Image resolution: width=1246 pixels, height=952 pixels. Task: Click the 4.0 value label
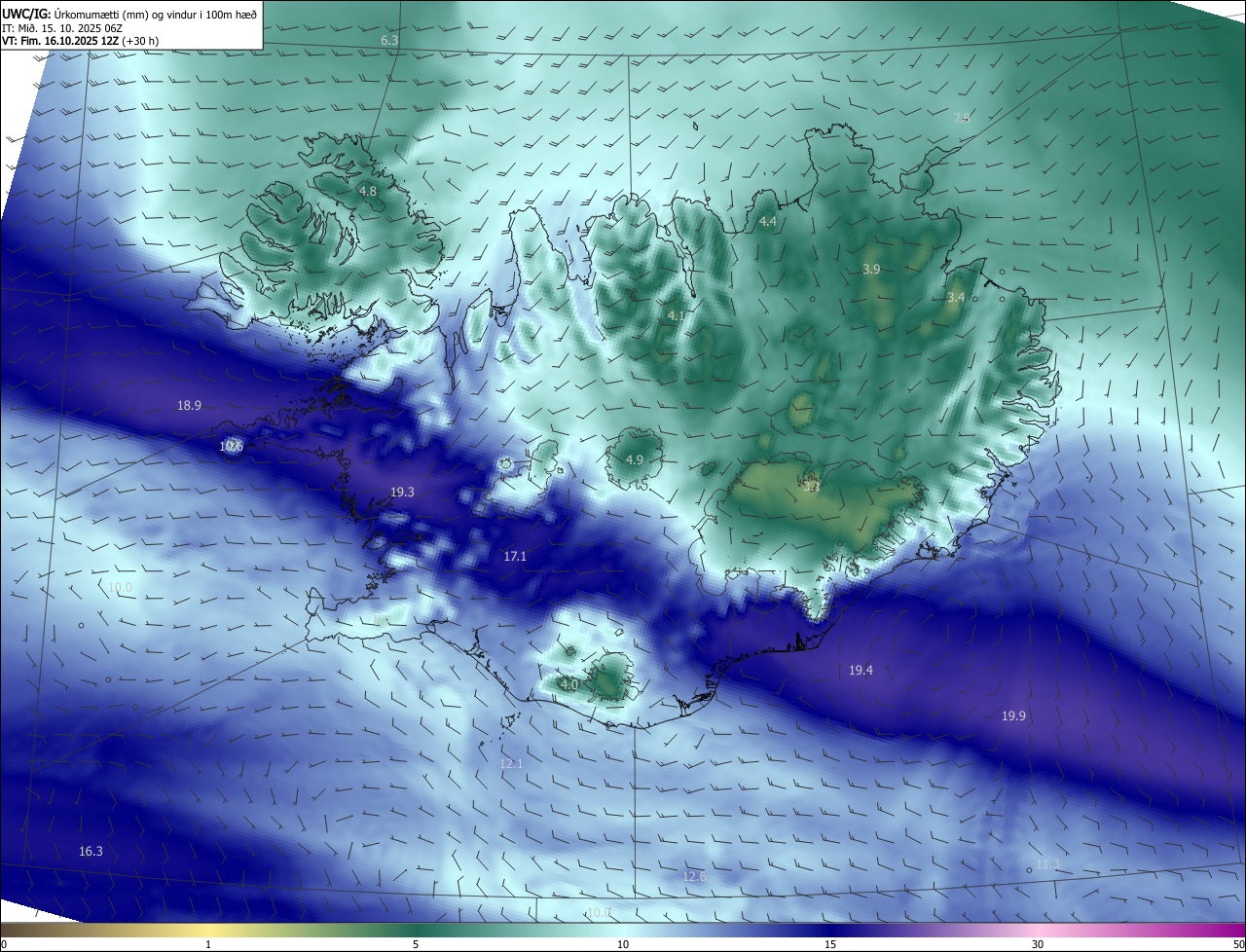(569, 685)
